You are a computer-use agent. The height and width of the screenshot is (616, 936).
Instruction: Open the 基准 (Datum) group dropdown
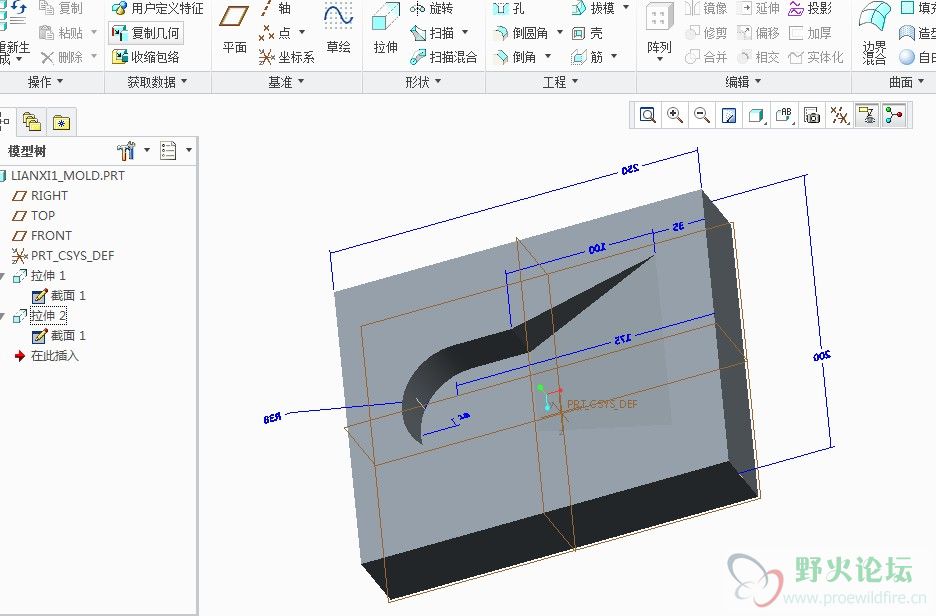tap(286, 82)
